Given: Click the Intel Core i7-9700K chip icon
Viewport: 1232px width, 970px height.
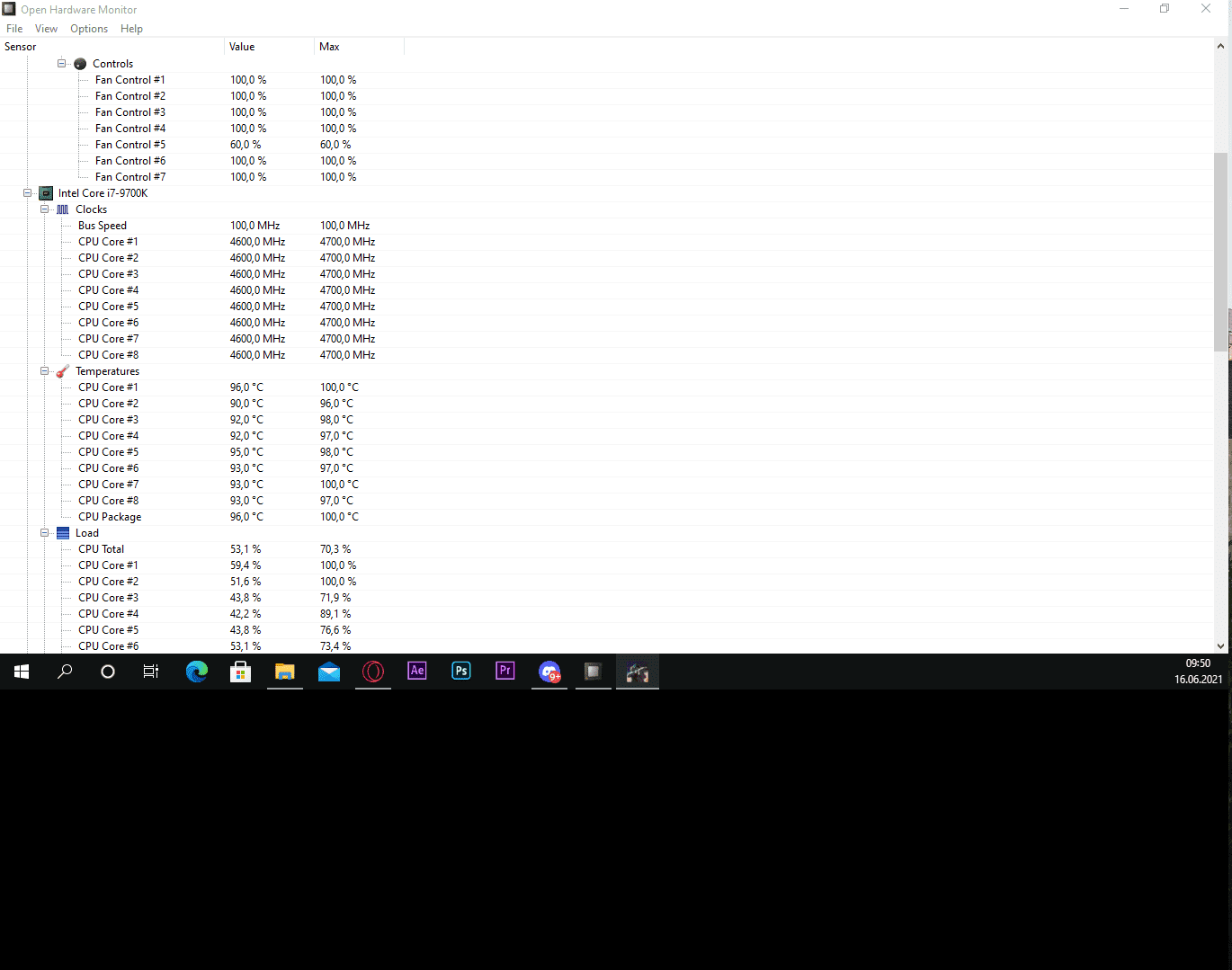Looking at the screenshot, I should (x=46, y=193).
